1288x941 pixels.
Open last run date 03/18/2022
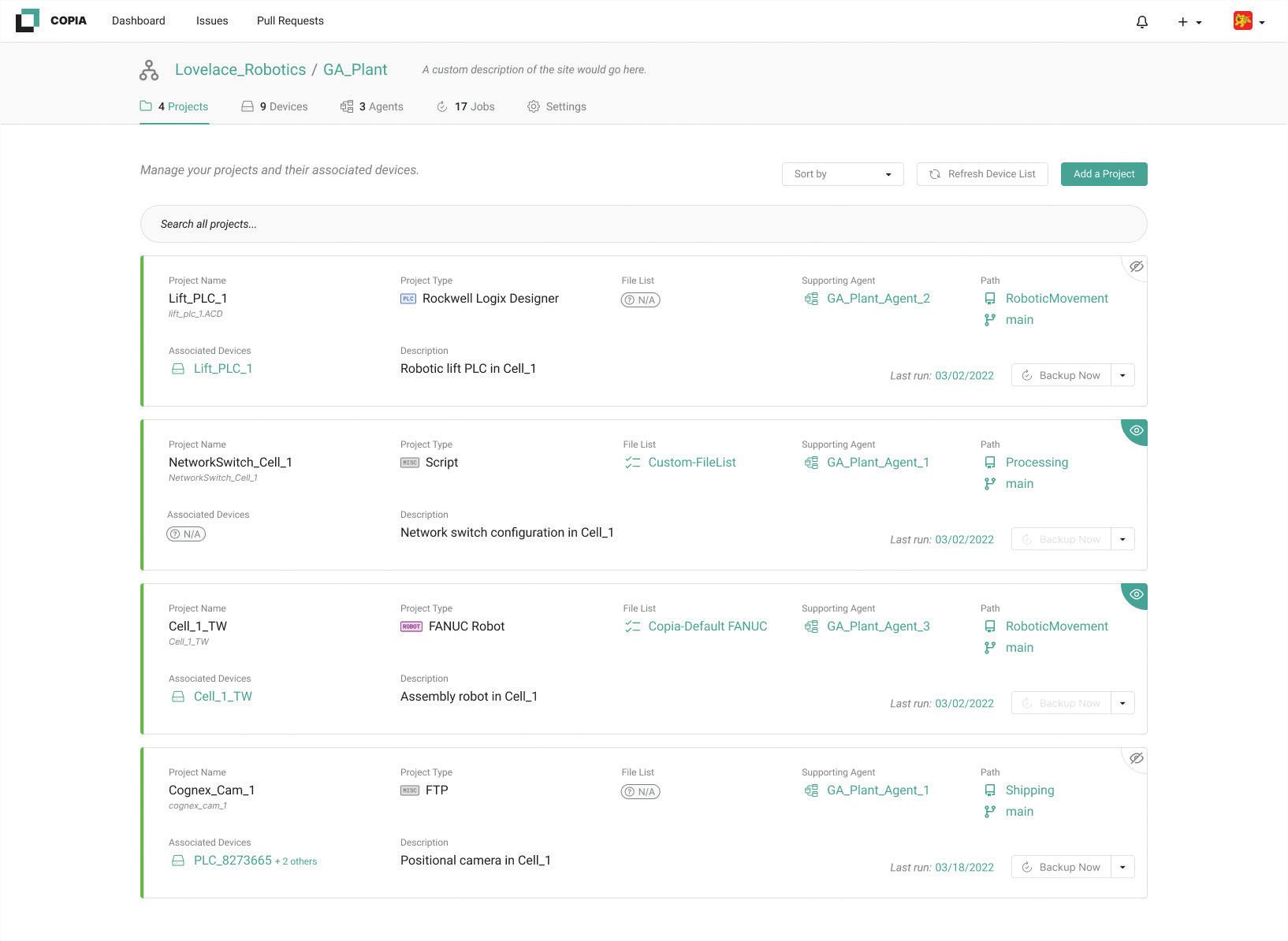pyautogui.click(x=964, y=868)
